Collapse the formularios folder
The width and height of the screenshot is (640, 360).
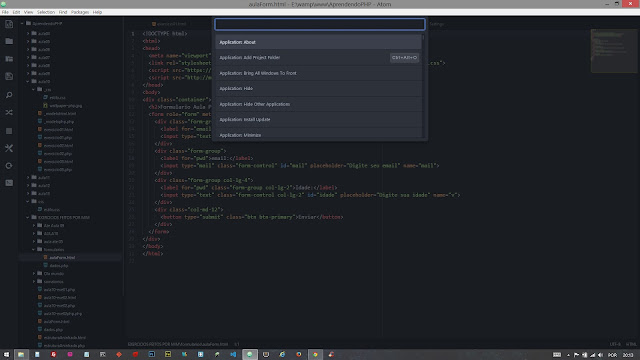pyautogui.click(x=34, y=249)
